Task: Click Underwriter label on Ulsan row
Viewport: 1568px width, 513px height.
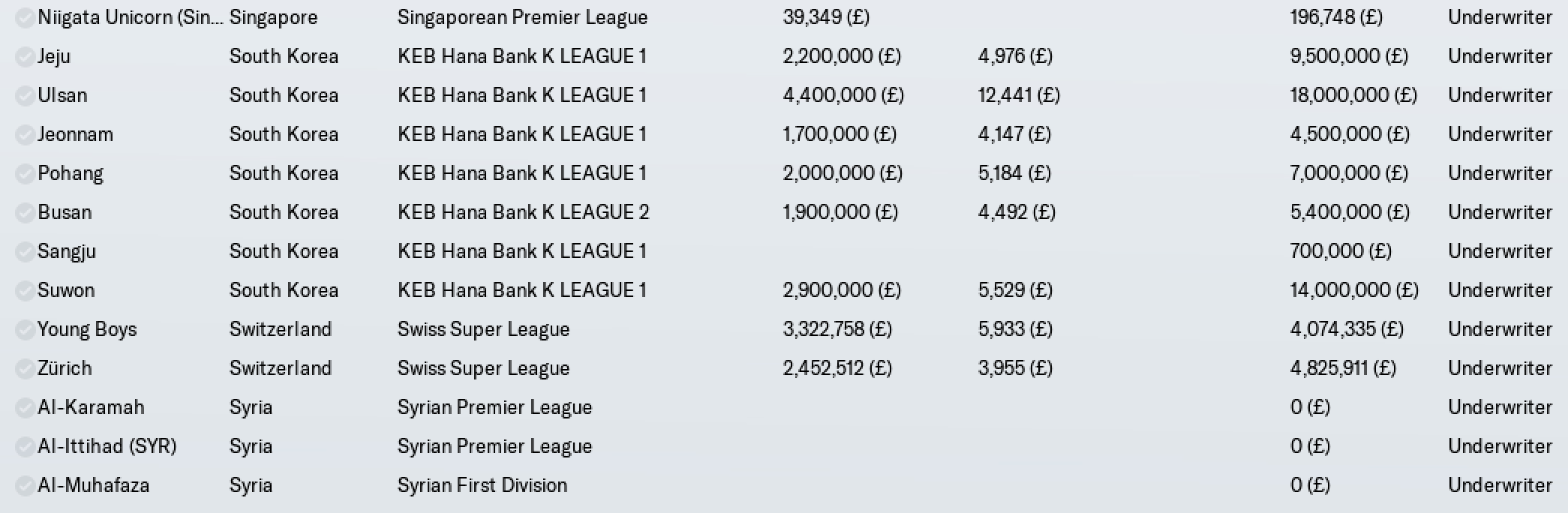Action: (x=1500, y=95)
